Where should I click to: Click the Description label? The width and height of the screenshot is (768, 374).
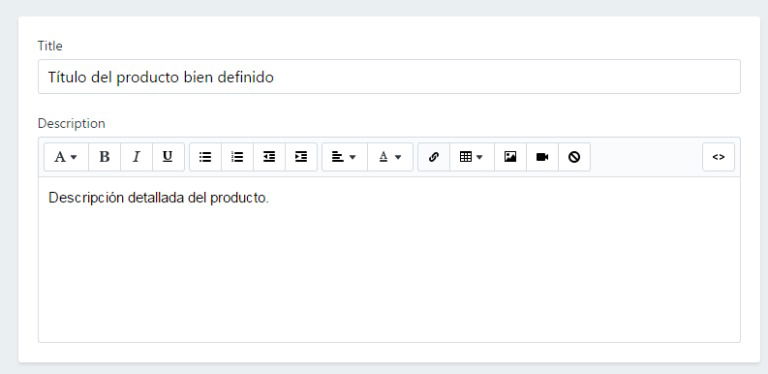coord(72,124)
